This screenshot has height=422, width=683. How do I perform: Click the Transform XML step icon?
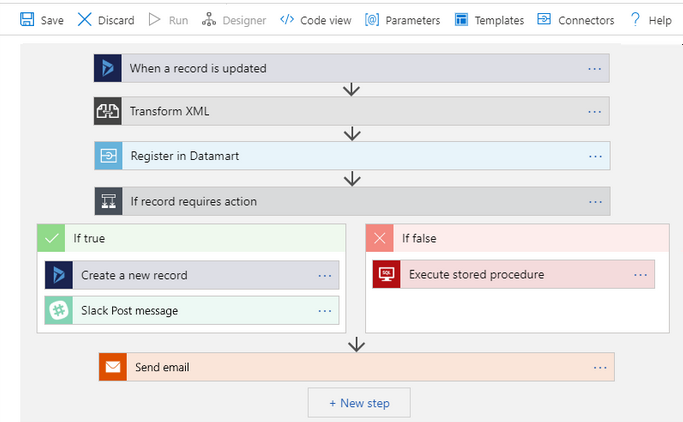108,111
